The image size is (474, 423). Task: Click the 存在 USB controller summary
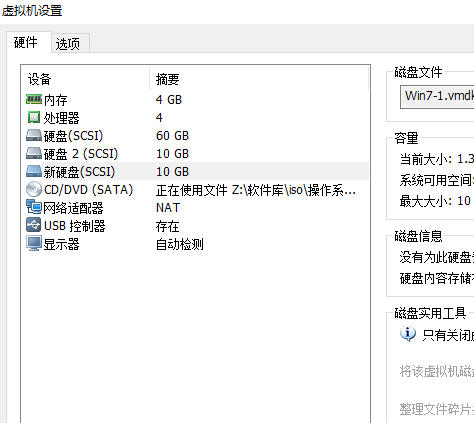pyautogui.click(x=167, y=226)
